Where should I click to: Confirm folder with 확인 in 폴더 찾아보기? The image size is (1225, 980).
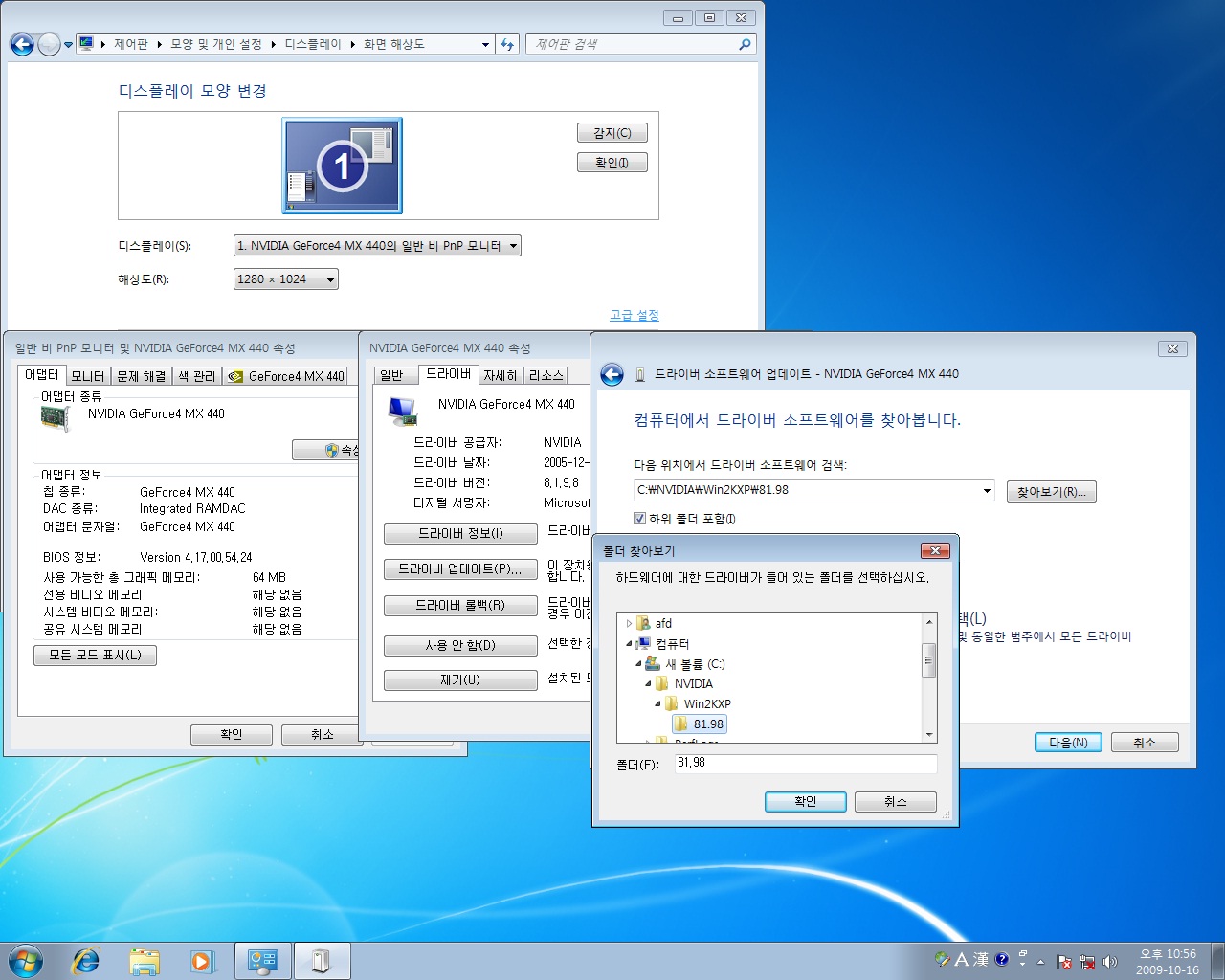[x=805, y=802]
